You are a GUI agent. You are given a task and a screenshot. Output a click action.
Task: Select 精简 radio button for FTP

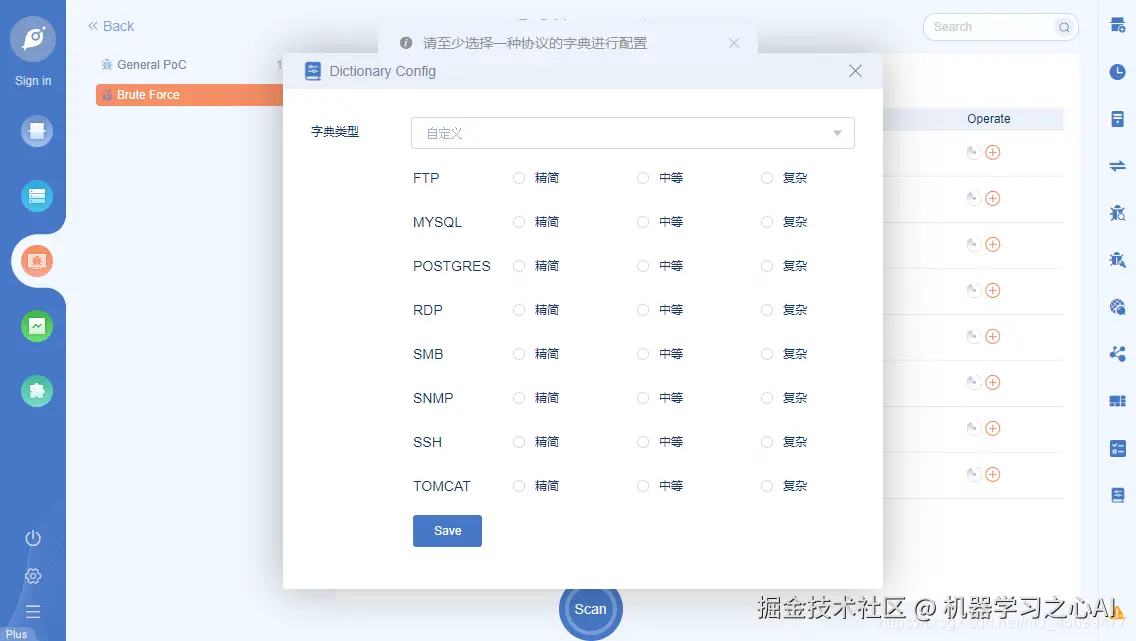(519, 177)
